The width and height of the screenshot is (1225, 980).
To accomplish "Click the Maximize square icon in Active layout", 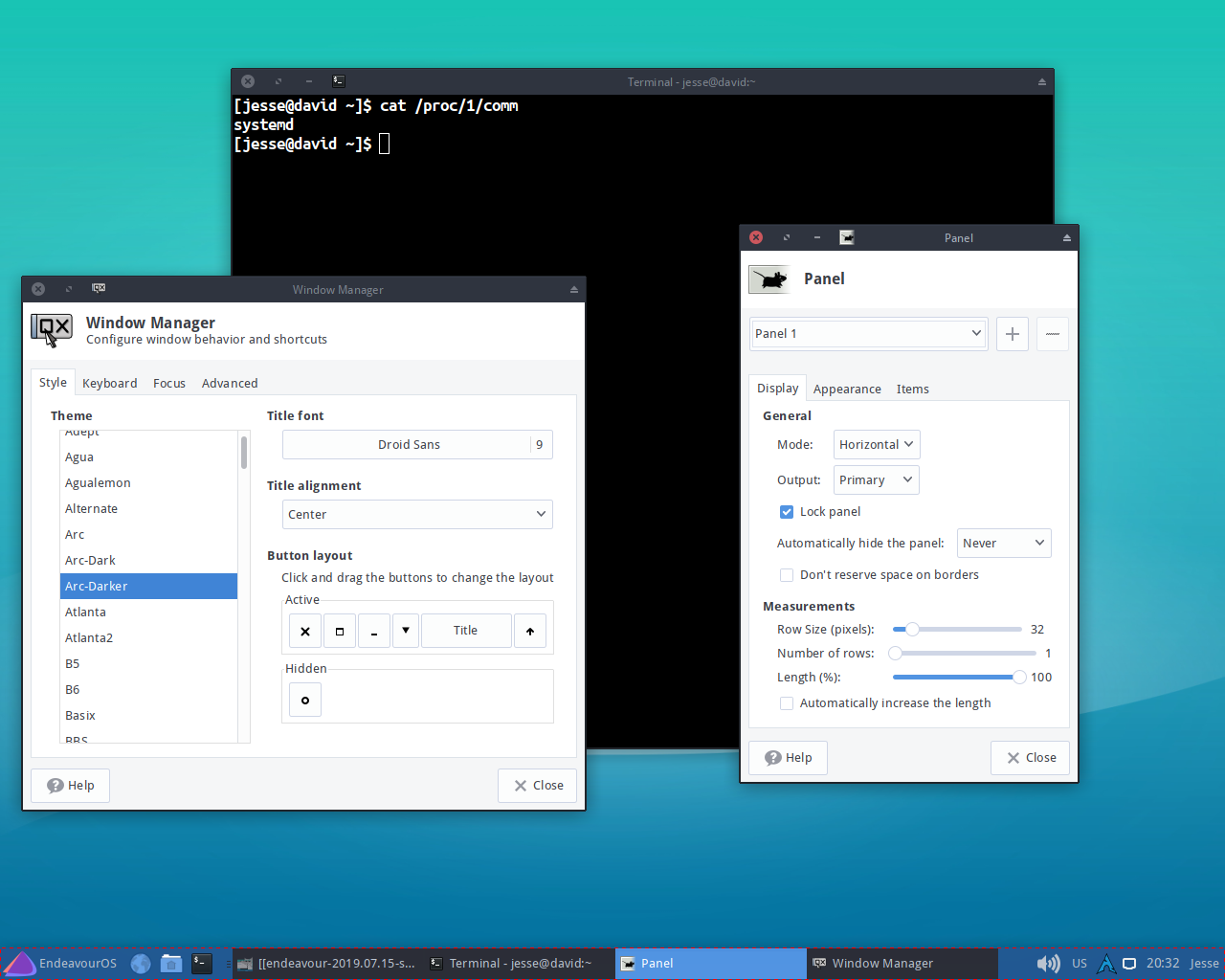I will point(340,631).
